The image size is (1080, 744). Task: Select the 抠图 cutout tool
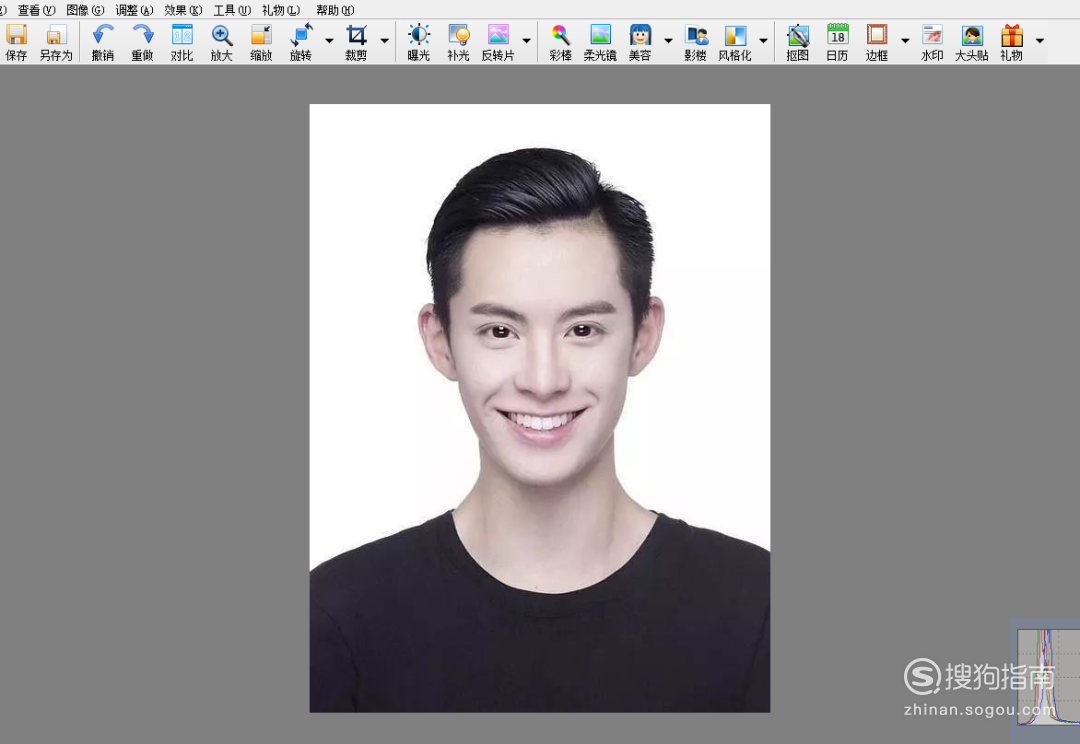798,42
